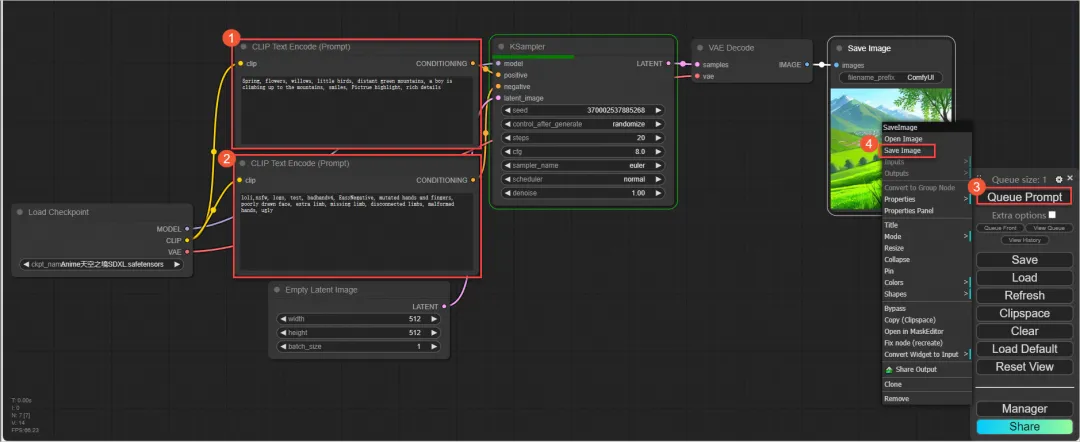Choose Open Image from context menu
This screenshot has width=1080, height=442.
pos(926,139)
